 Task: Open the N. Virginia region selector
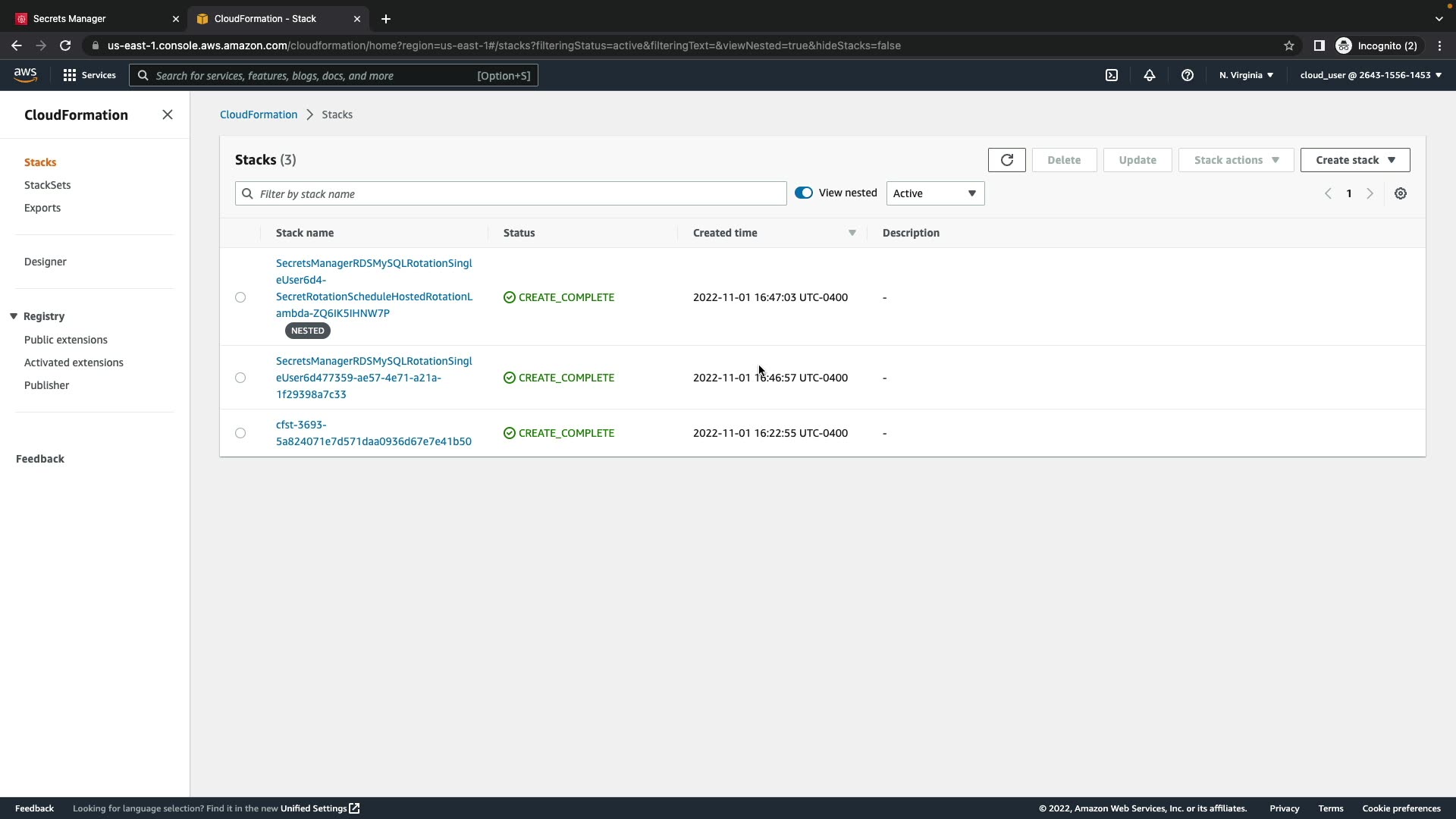[x=1245, y=75]
